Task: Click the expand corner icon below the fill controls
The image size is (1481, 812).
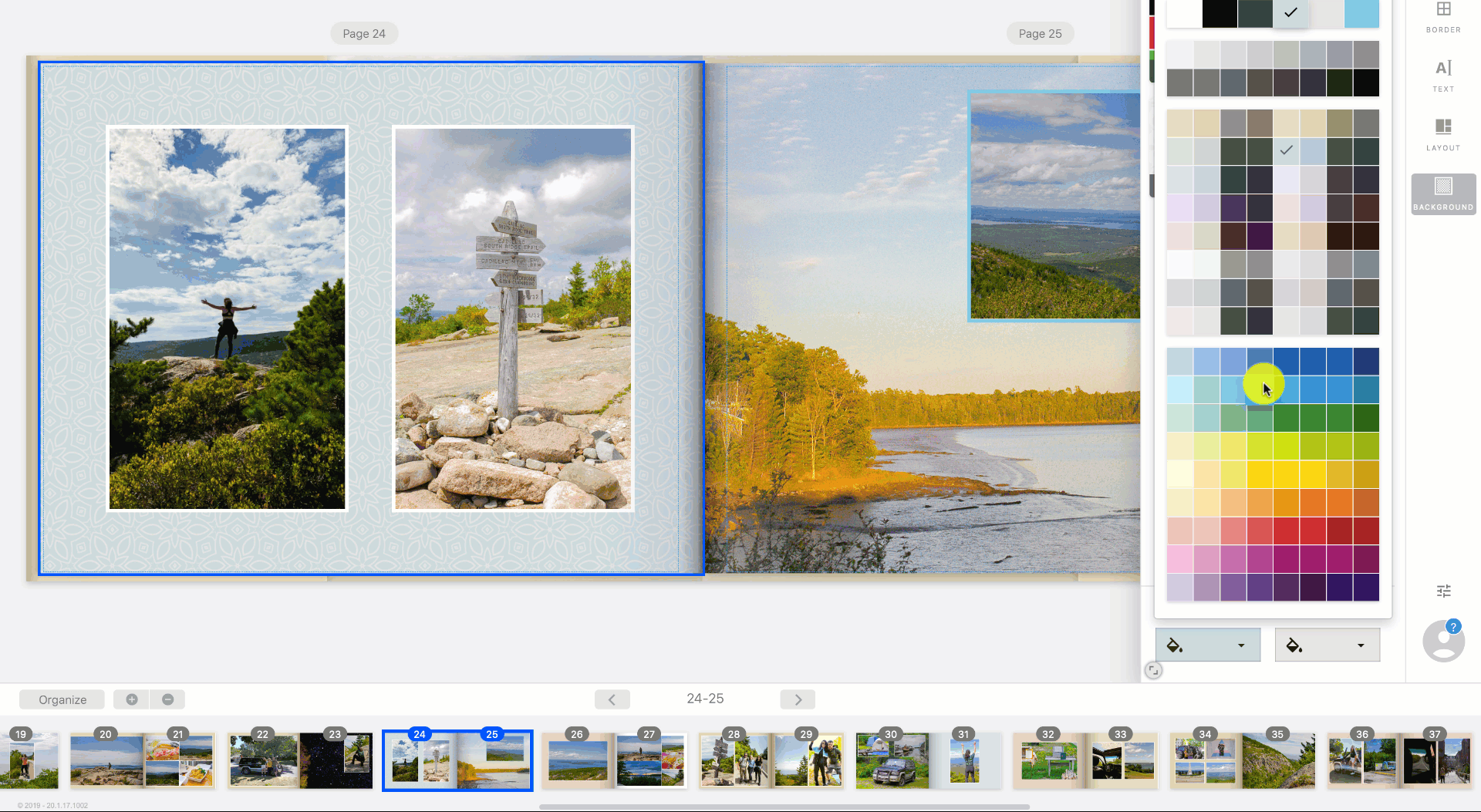Action: coord(1154,671)
